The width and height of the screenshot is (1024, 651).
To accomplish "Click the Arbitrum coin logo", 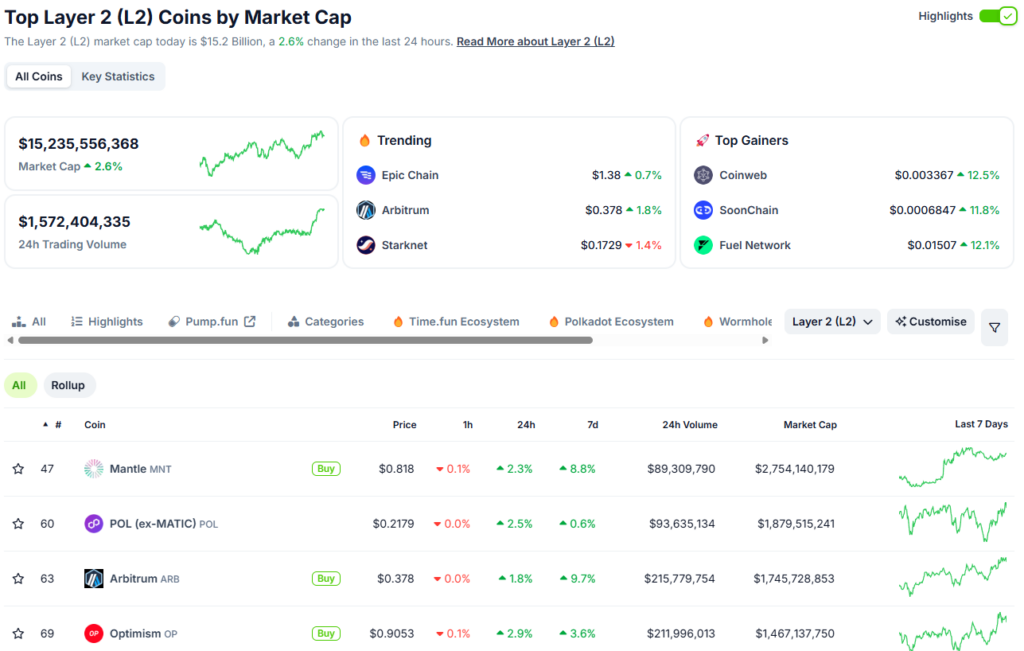I will pos(91,578).
